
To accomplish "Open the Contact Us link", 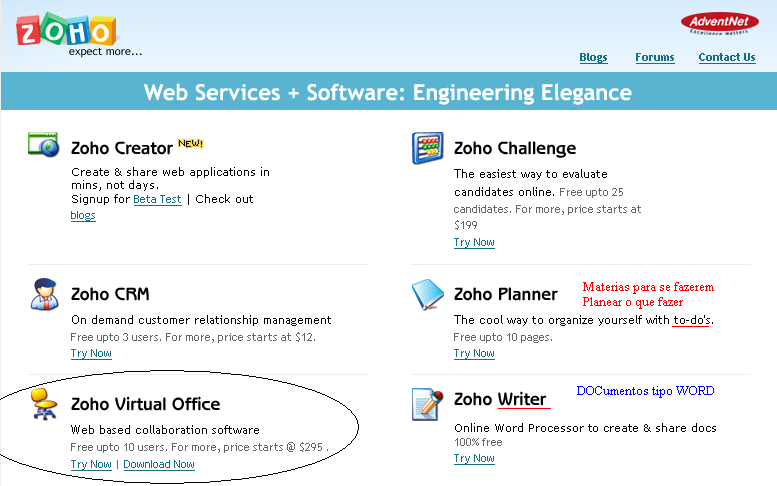I will 727,57.
